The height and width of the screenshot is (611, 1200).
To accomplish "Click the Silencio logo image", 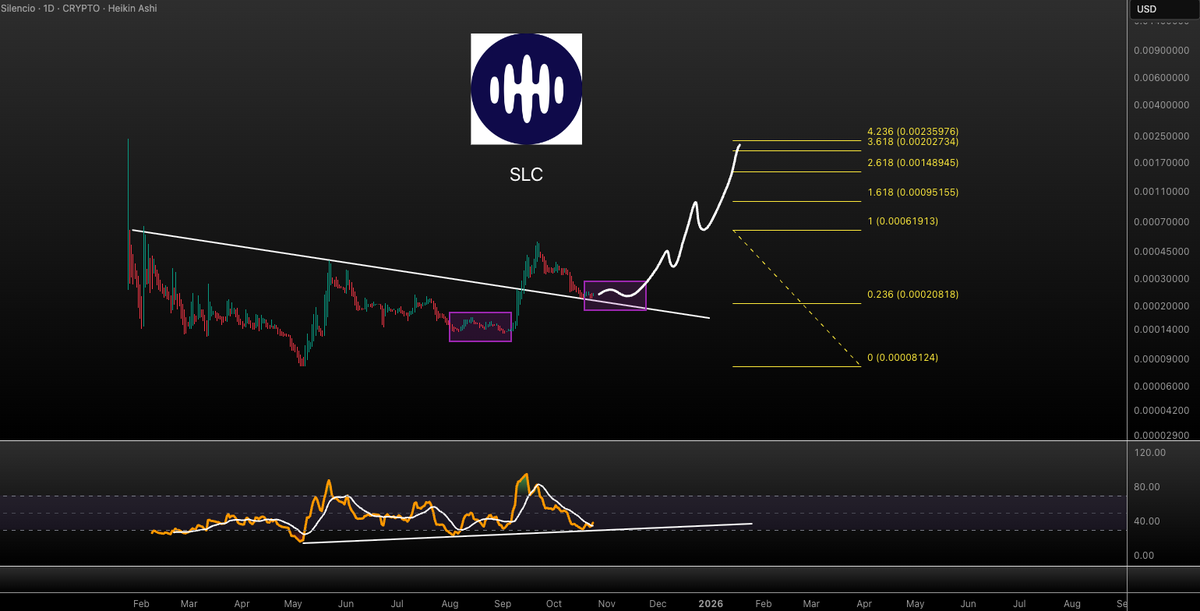I will [x=526, y=89].
